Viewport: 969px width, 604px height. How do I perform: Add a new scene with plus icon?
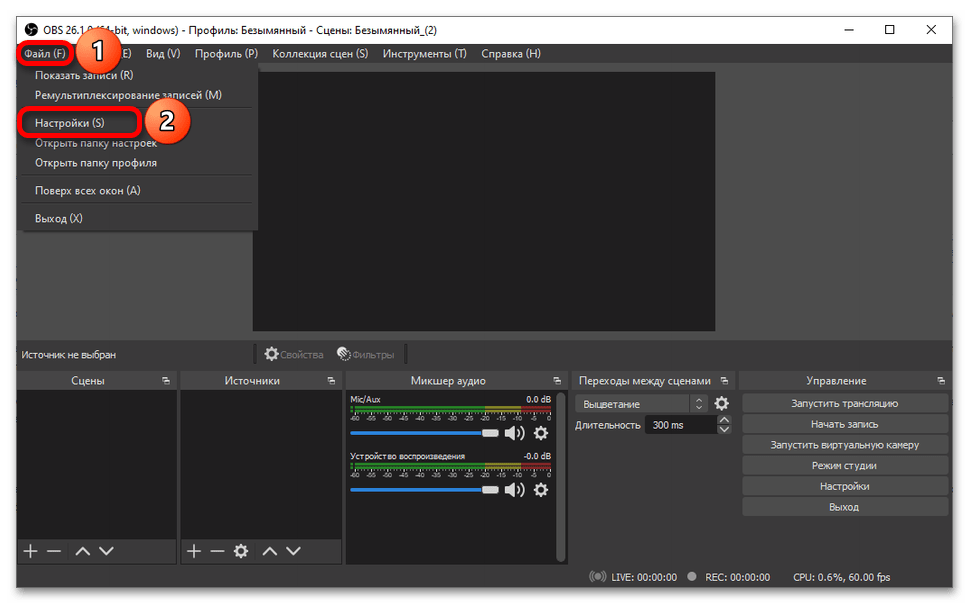pos(30,551)
